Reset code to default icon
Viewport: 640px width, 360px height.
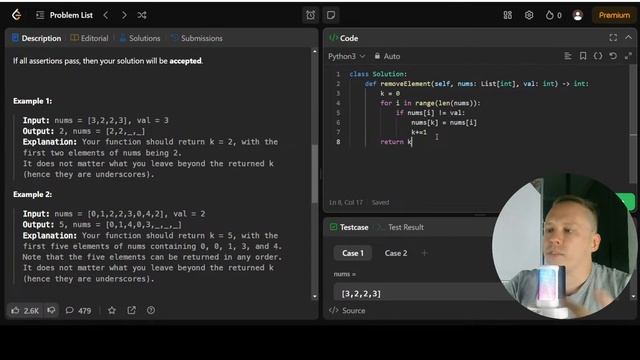pos(613,56)
